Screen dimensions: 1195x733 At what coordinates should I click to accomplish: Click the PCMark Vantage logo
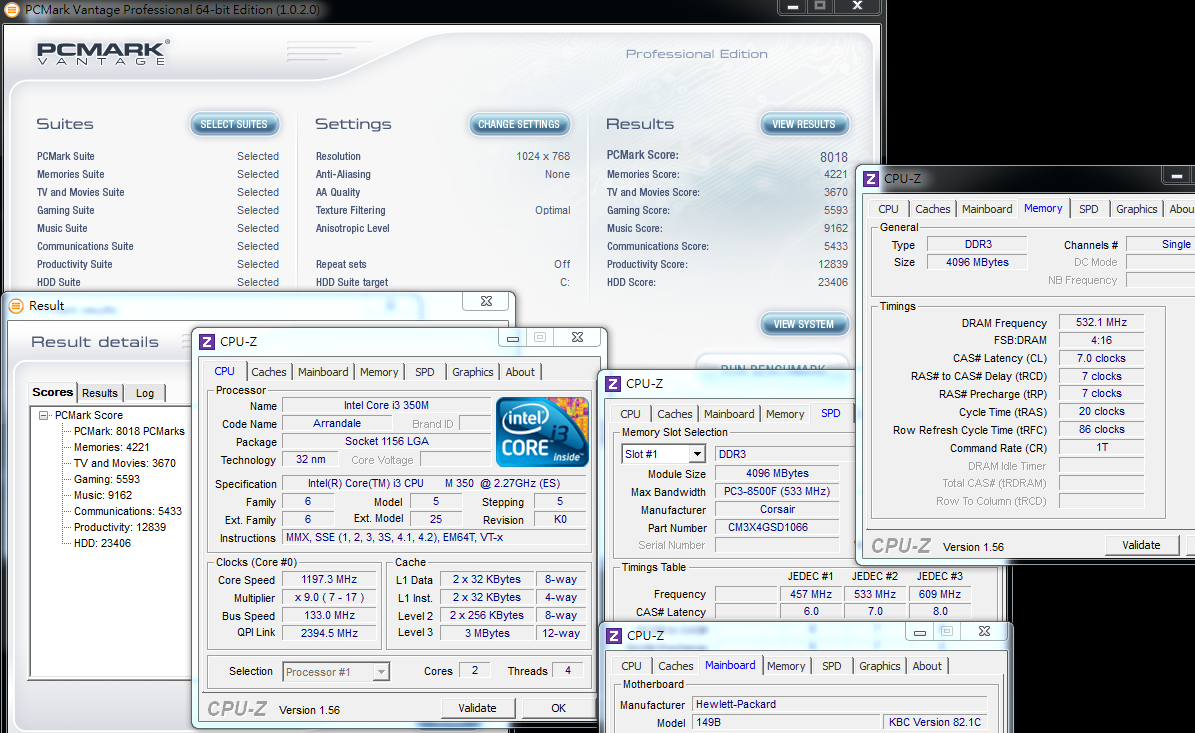point(103,53)
